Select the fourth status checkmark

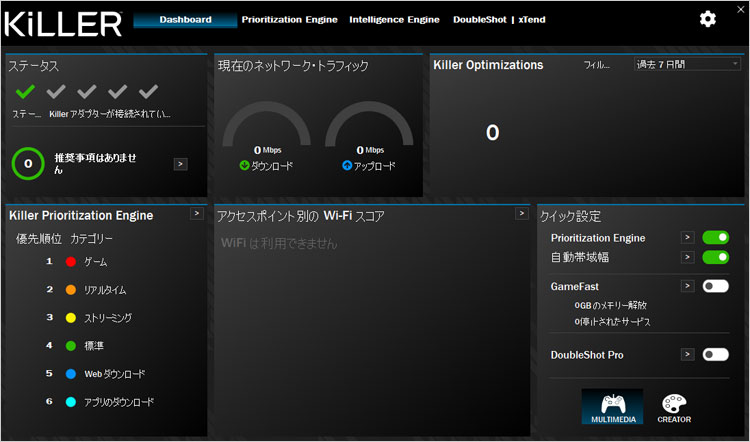click(x=118, y=91)
